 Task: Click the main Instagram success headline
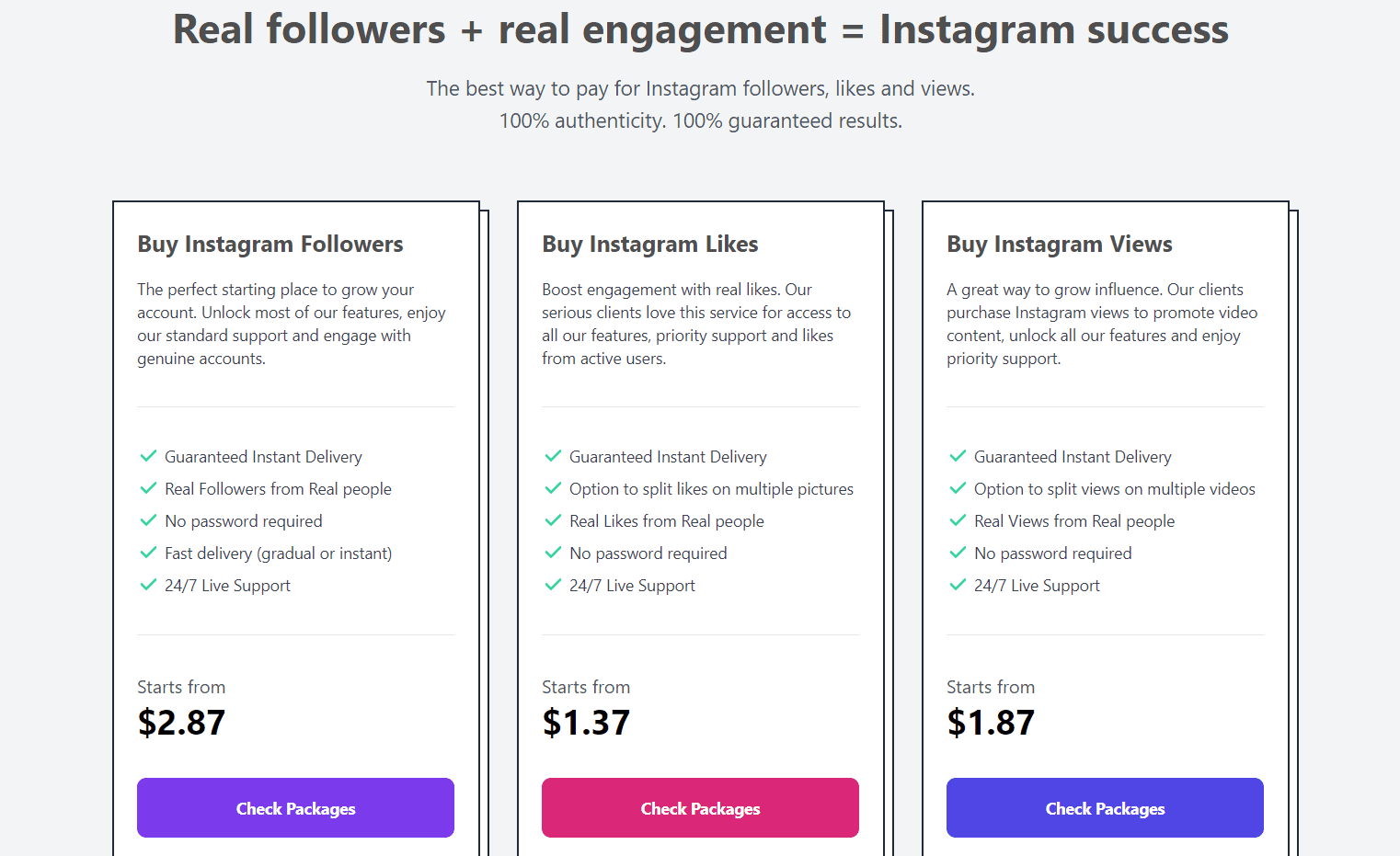point(700,29)
